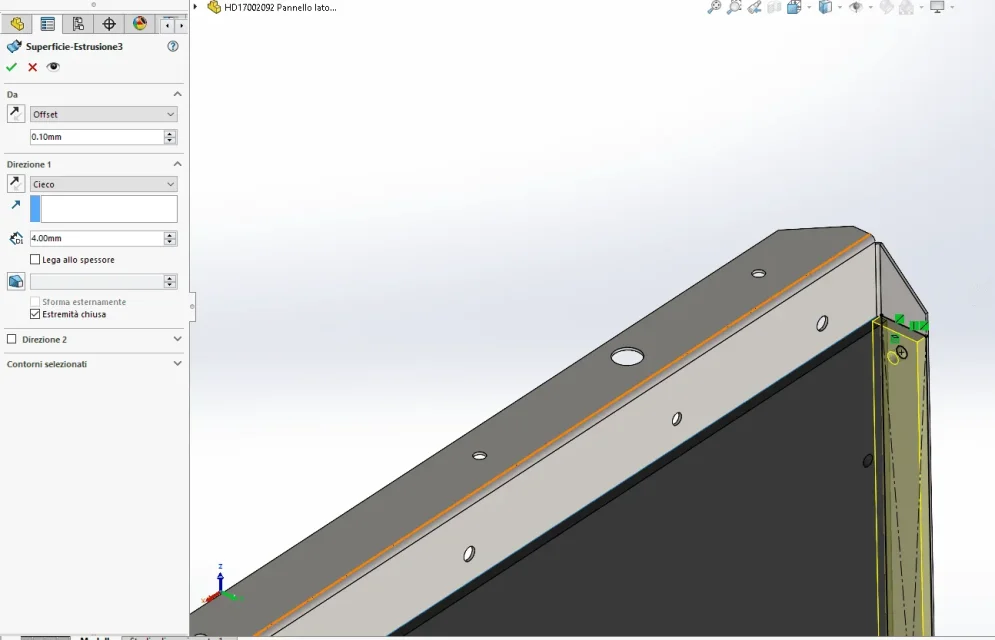Image resolution: width=995 pixels, height=640 pixels.
Task: Click the View Orientation cube icon
Action: click(794, 7)
